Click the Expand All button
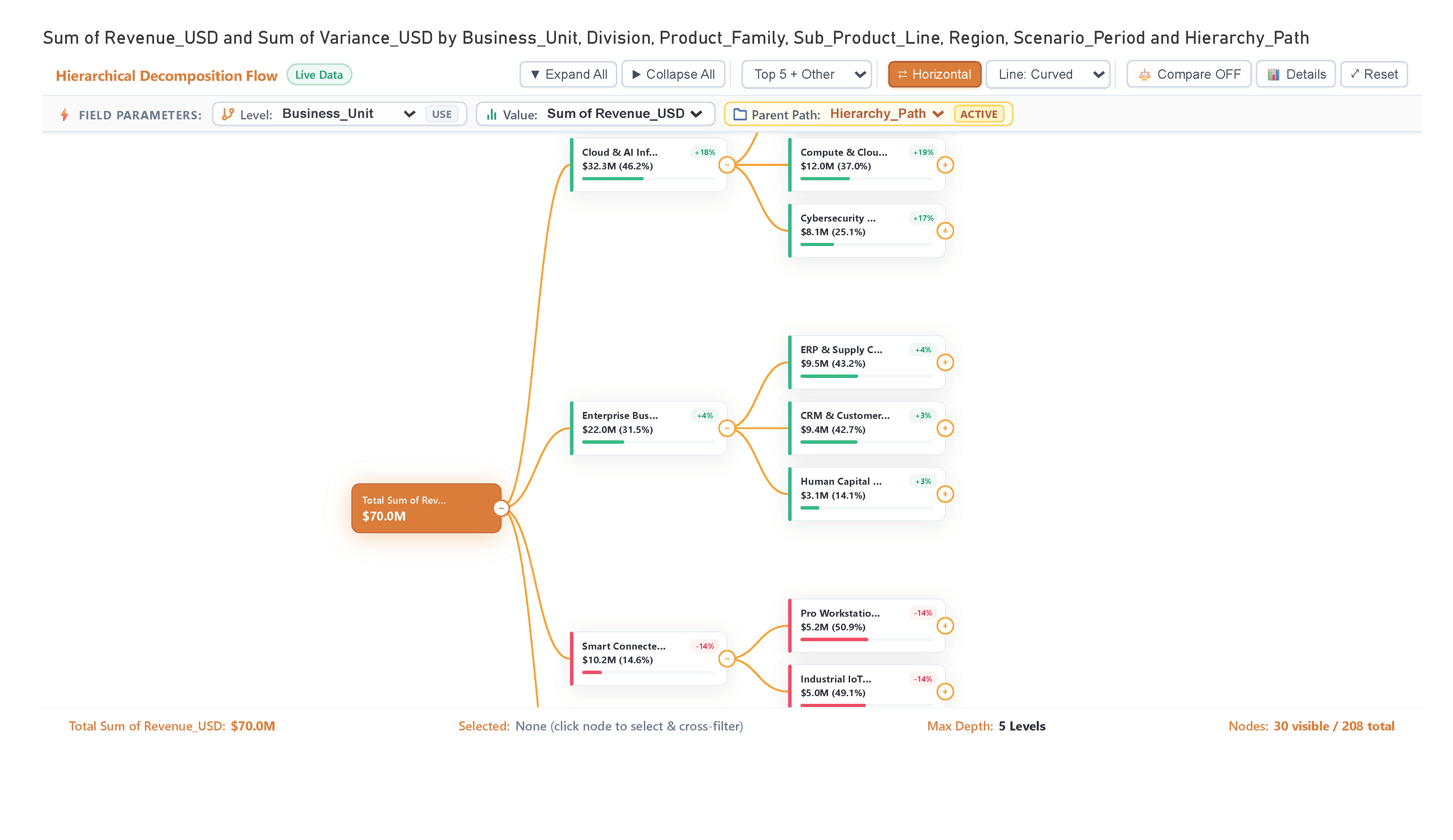The height and width of the screenshot is (840, 1453). (568, 74)
